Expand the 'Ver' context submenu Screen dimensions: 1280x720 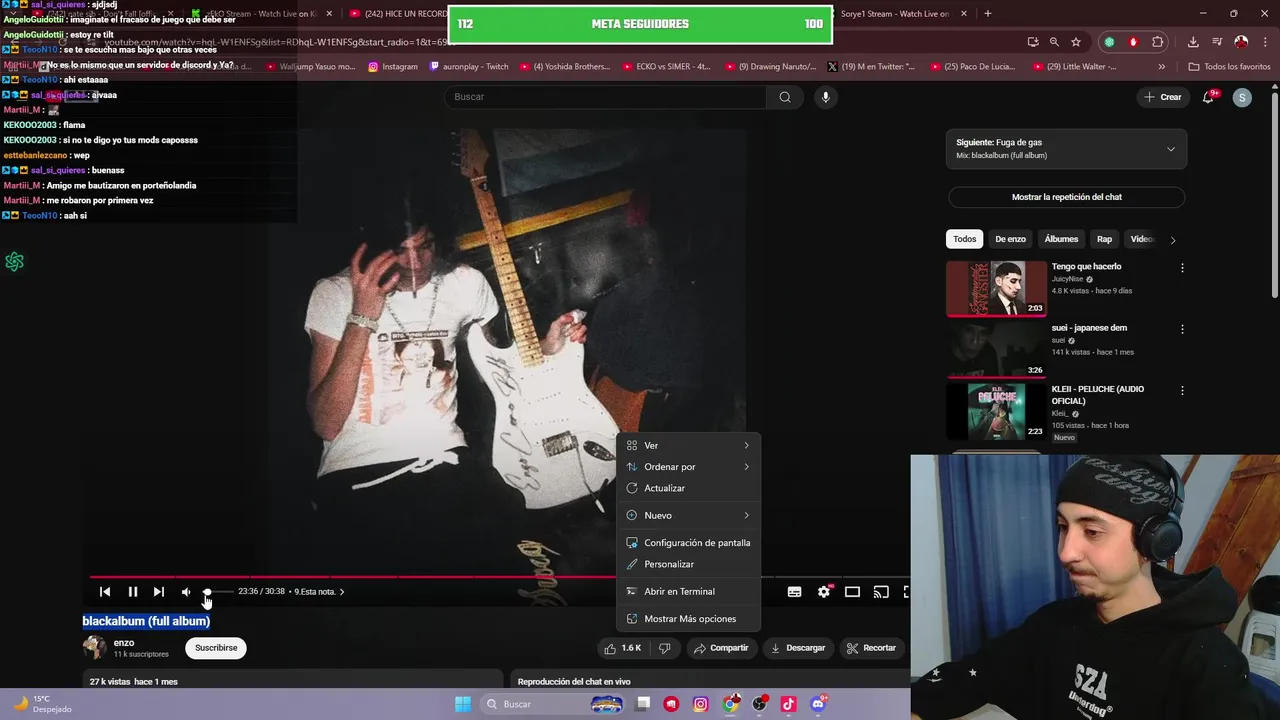pos(688,445)
